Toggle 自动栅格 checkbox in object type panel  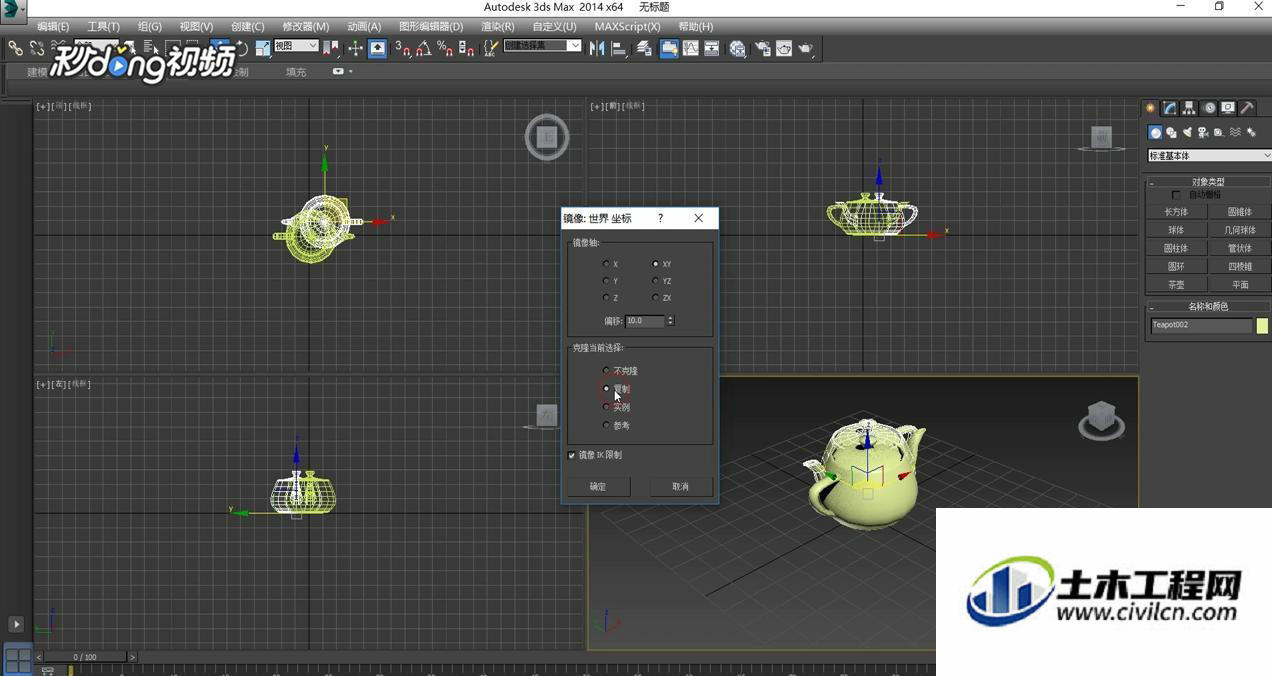(x=1176, y=195)
